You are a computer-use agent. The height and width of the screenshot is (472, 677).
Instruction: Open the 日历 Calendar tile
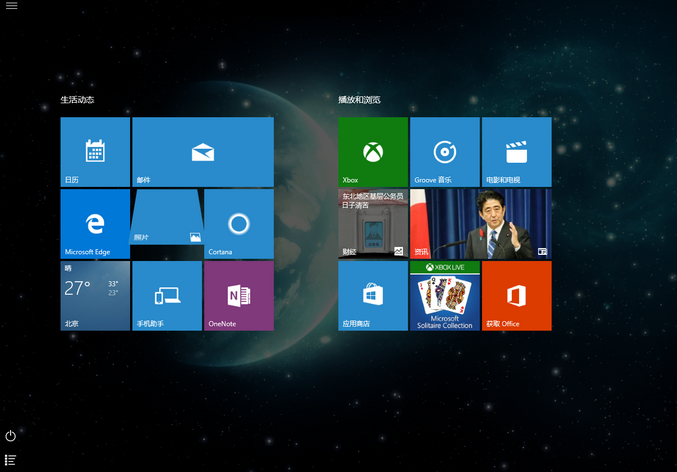pos(95,152)
